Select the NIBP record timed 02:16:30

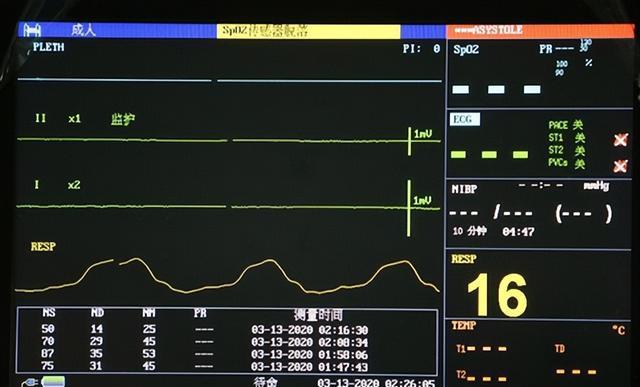click(227, 329)
